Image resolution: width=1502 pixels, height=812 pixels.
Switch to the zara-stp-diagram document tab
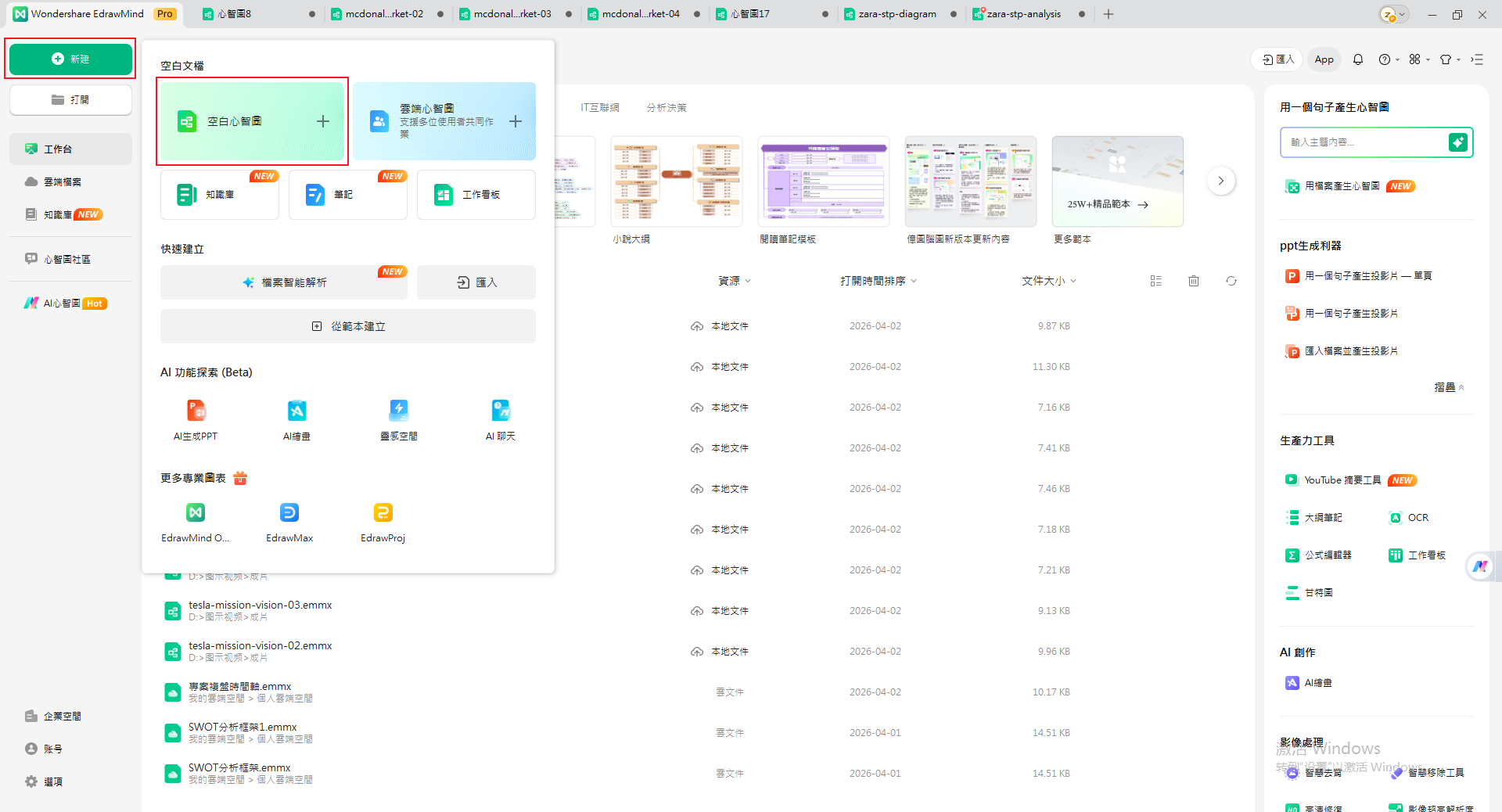point(897,14)
